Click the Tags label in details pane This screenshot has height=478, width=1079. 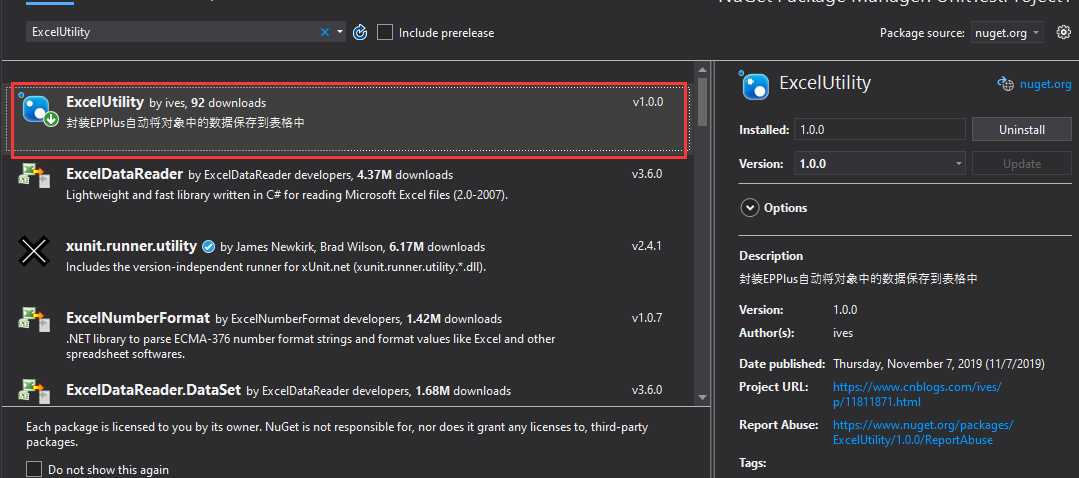pos(752,463)
